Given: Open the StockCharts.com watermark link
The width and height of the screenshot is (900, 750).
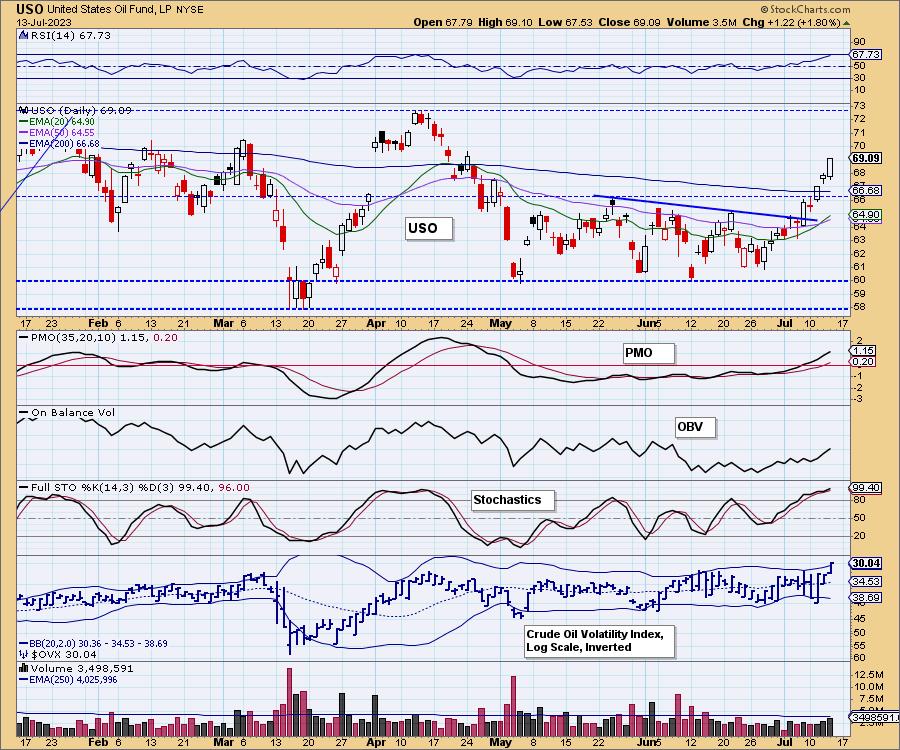Looking at the screenshot, I should [805, 9].
